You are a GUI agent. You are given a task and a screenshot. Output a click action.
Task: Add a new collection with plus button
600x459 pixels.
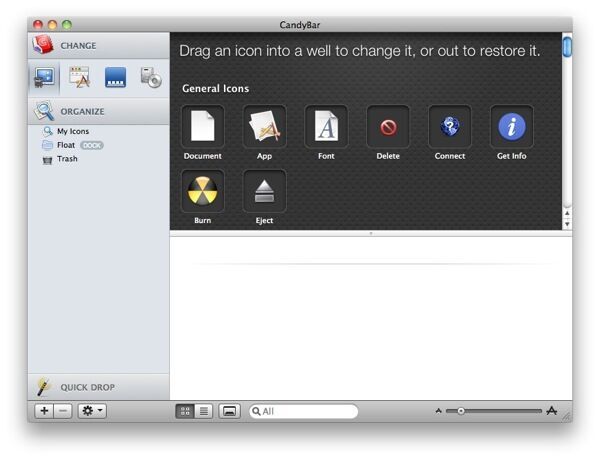coord(44,411)
